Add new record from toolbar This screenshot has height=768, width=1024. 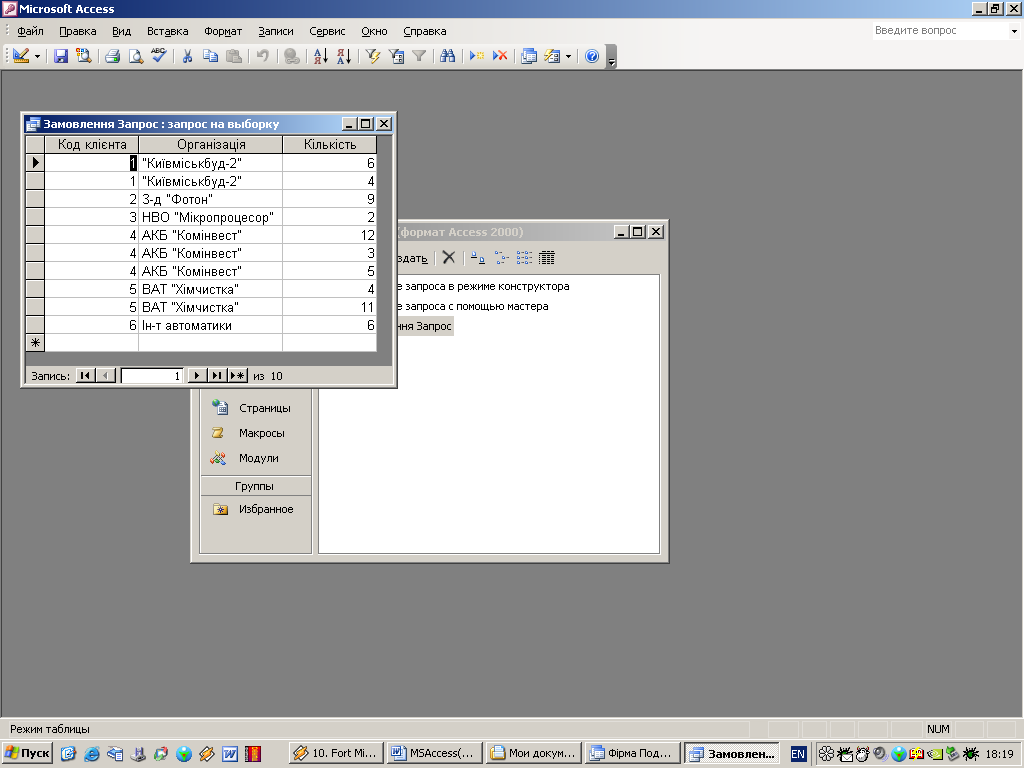pos(477,56)
